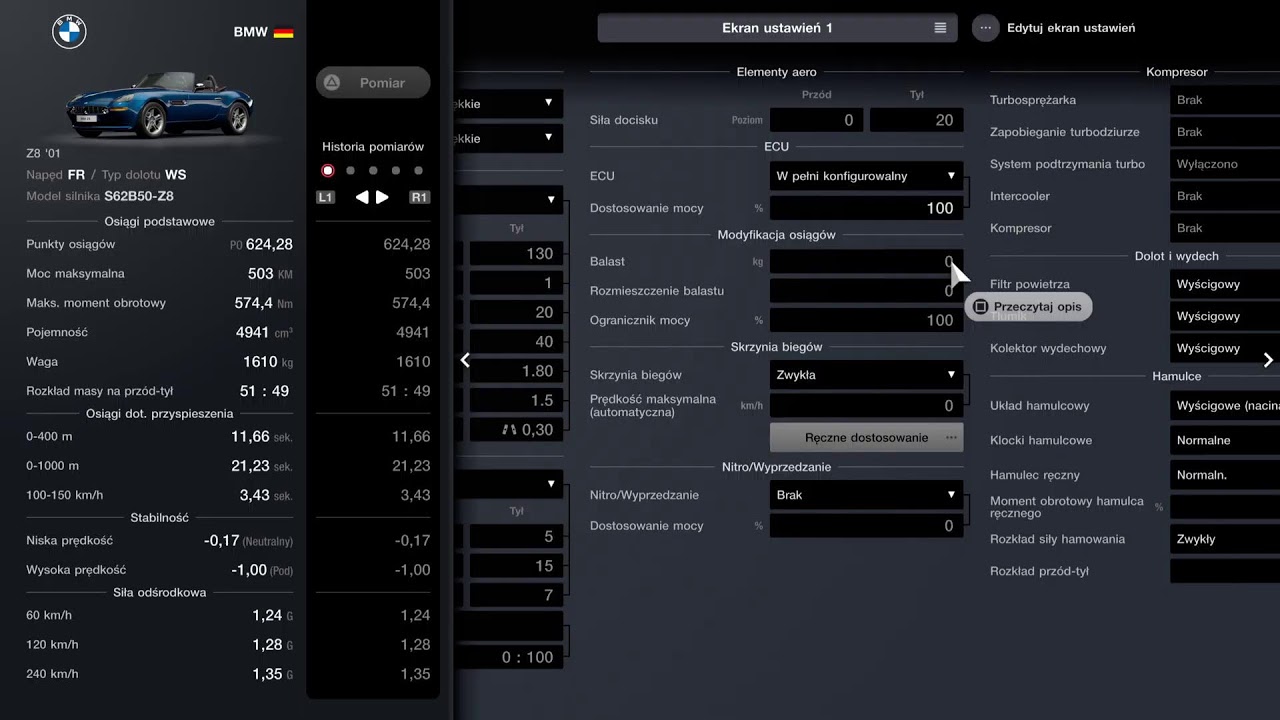Open the Układ hamulcowy selector
1280x720 pixels.
[1225, 406]
